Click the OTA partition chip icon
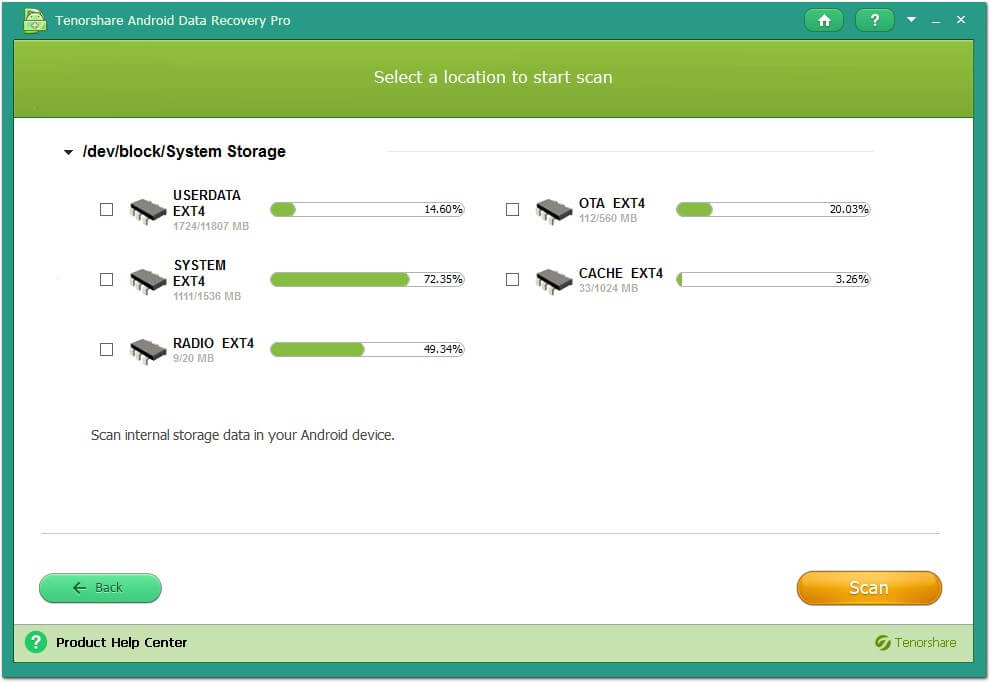 point(554,211)
